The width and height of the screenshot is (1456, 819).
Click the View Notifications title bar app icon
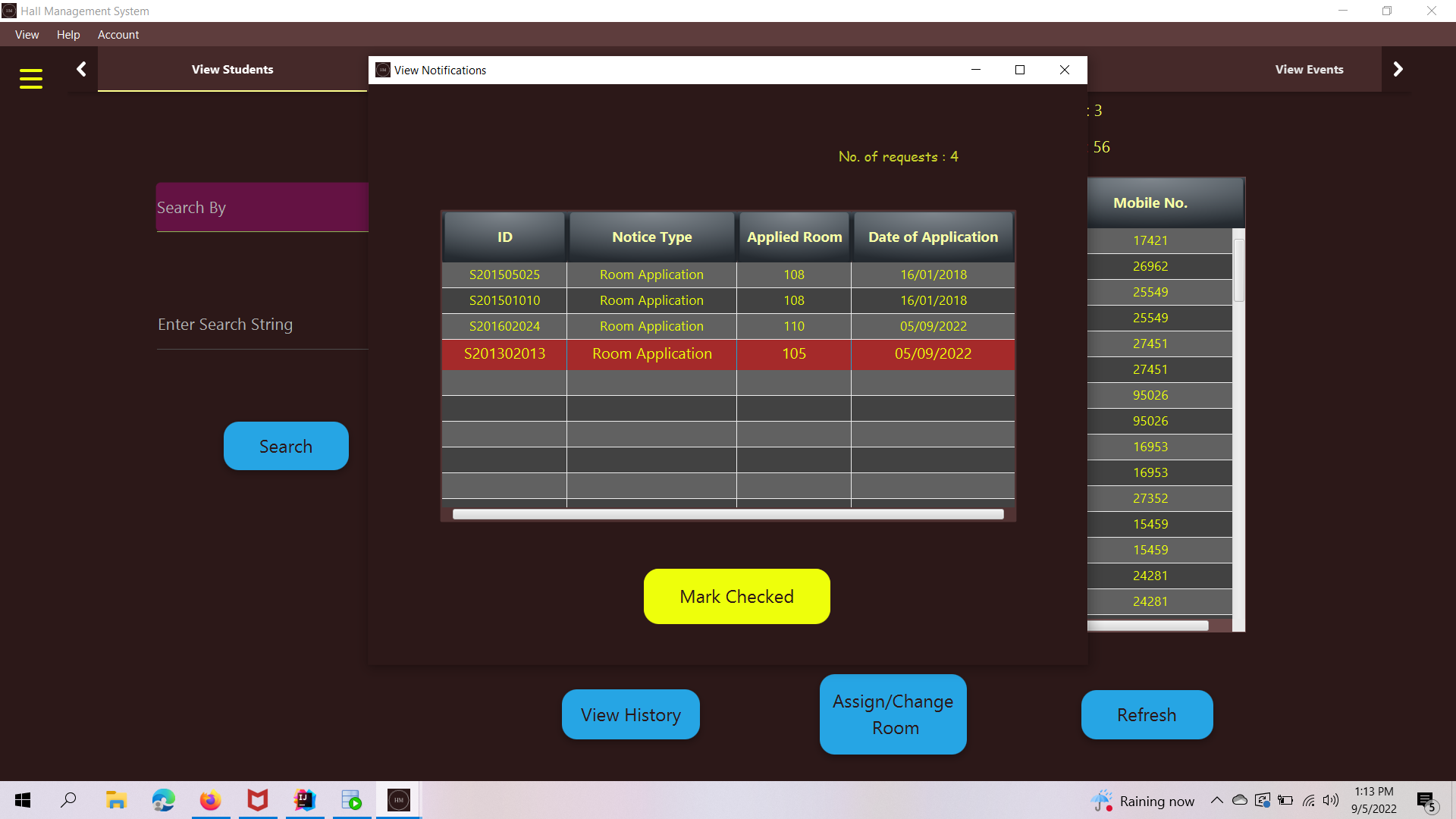(x=382, y=70)
